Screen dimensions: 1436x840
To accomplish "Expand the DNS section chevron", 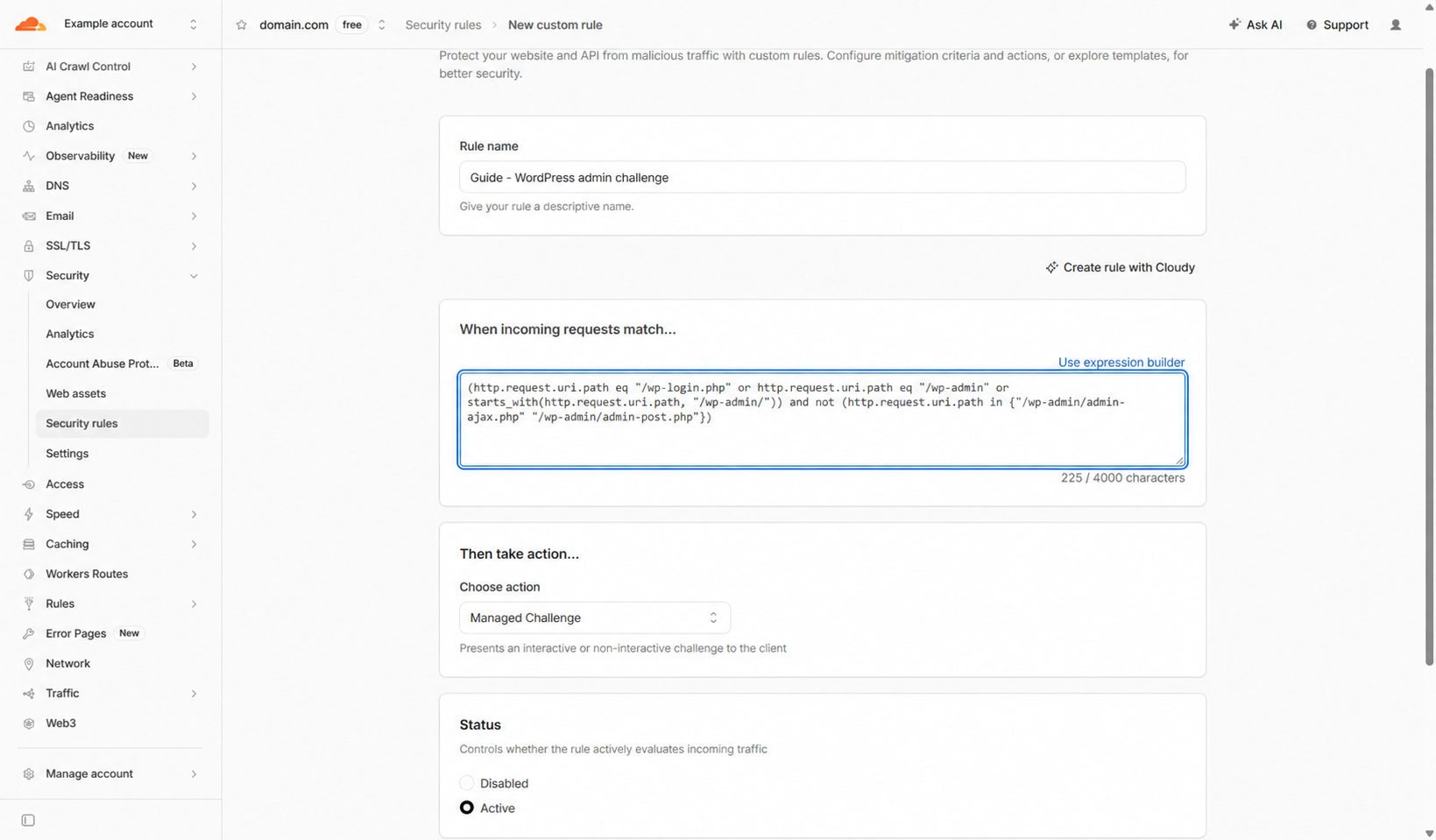I will pos(194,186).
